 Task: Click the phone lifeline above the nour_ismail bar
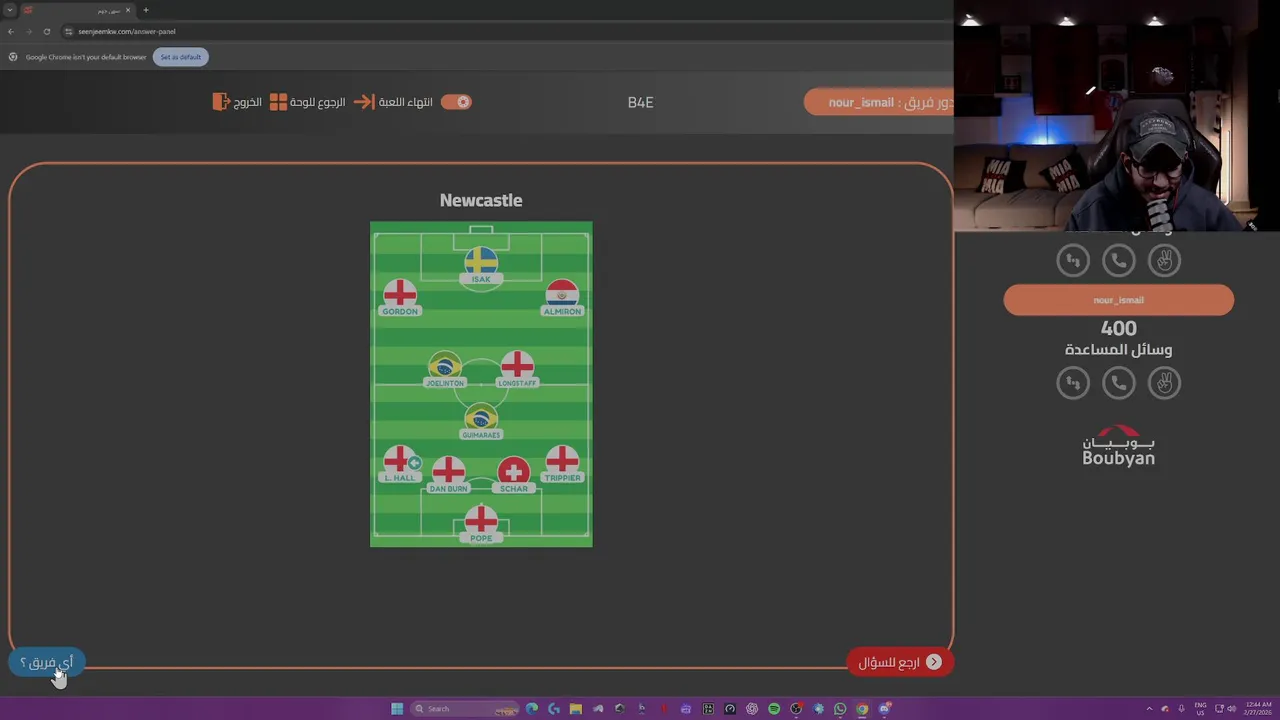point(1119,261)
